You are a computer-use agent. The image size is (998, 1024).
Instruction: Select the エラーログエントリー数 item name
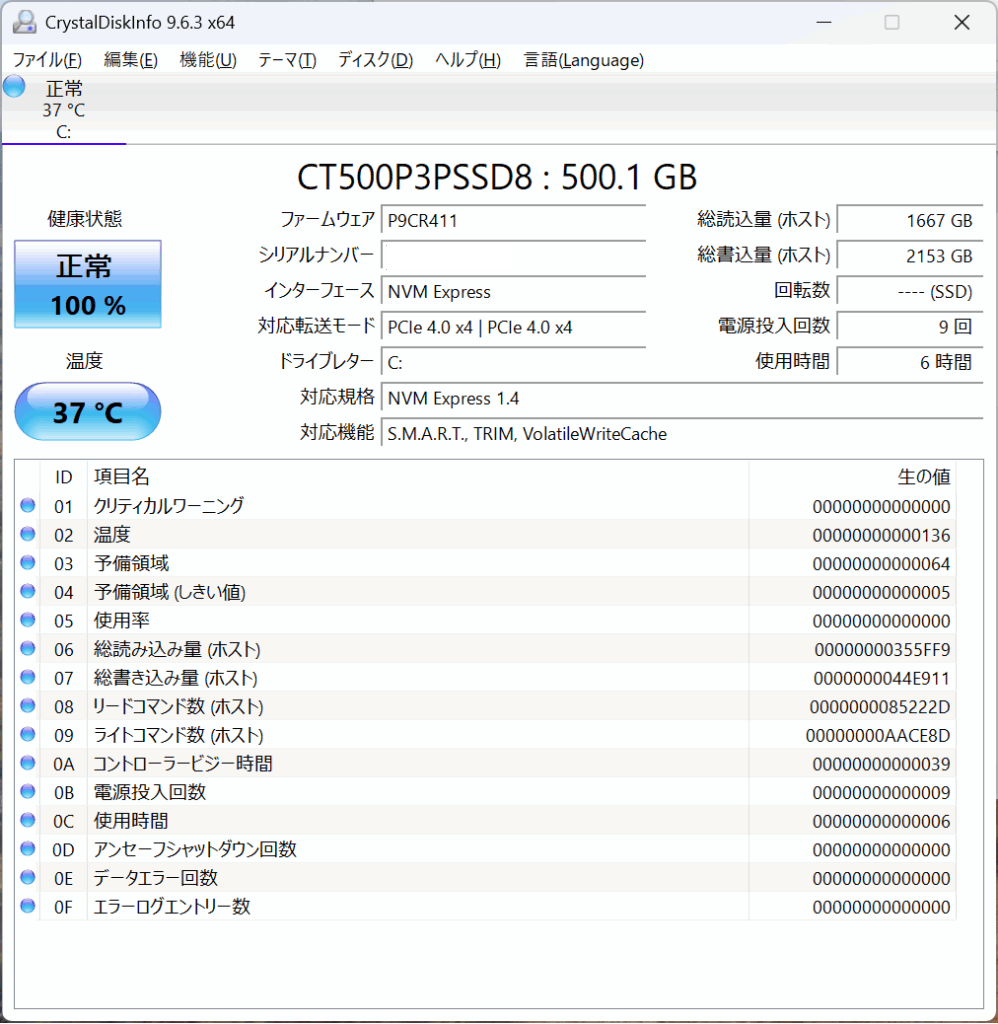[x=172, y=906]
